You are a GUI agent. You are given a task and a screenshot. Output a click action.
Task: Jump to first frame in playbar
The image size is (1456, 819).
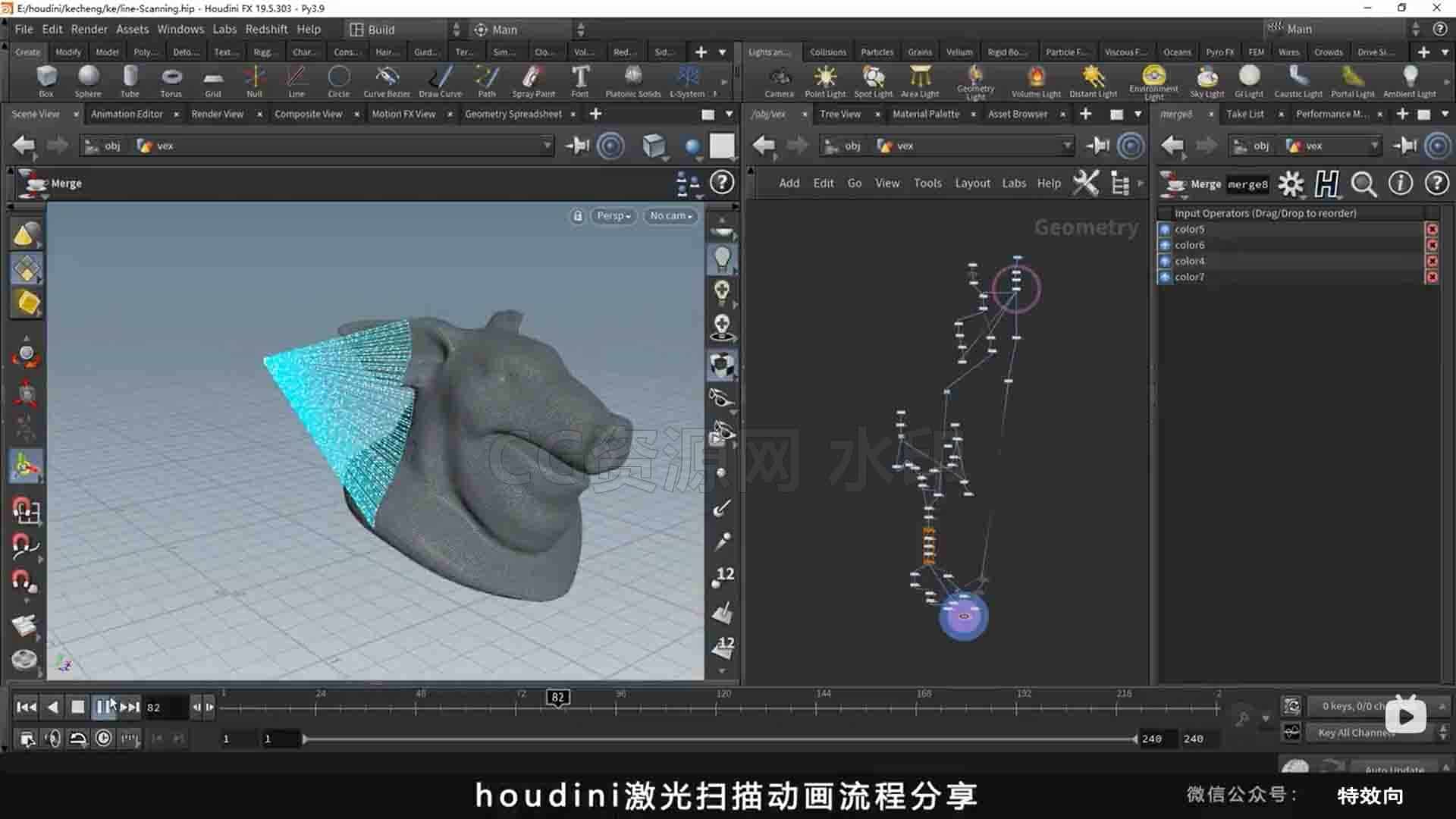[27, 707]
